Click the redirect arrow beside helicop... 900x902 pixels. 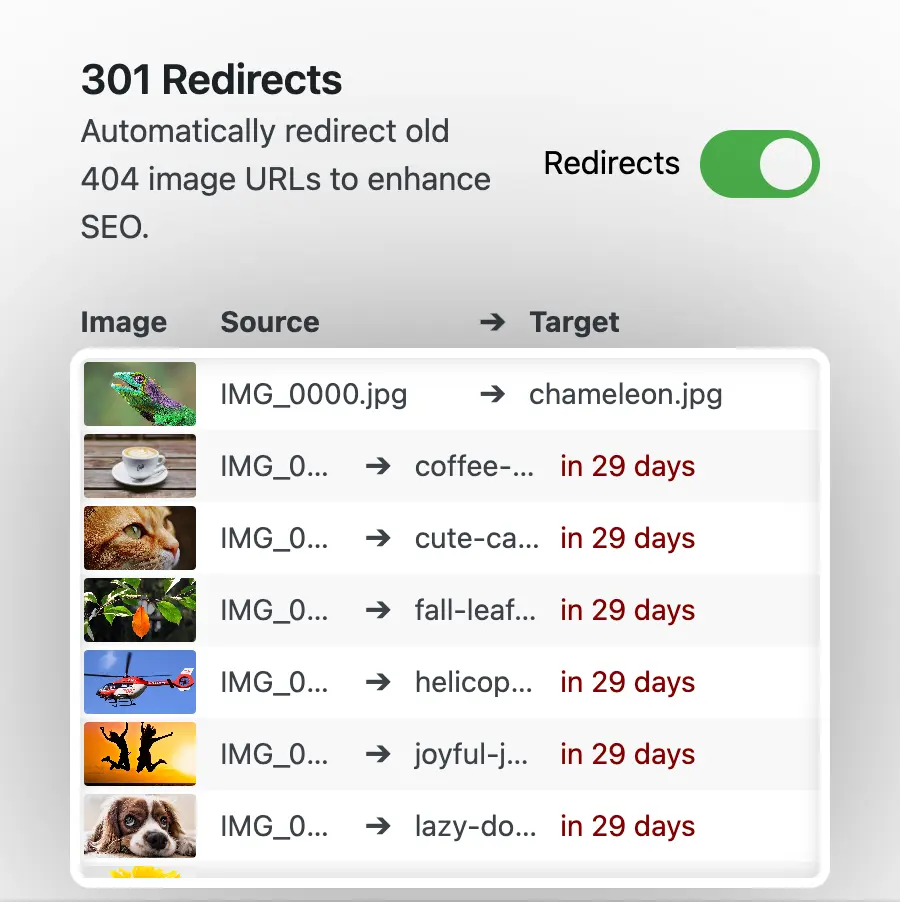click(x=377, y=682)
